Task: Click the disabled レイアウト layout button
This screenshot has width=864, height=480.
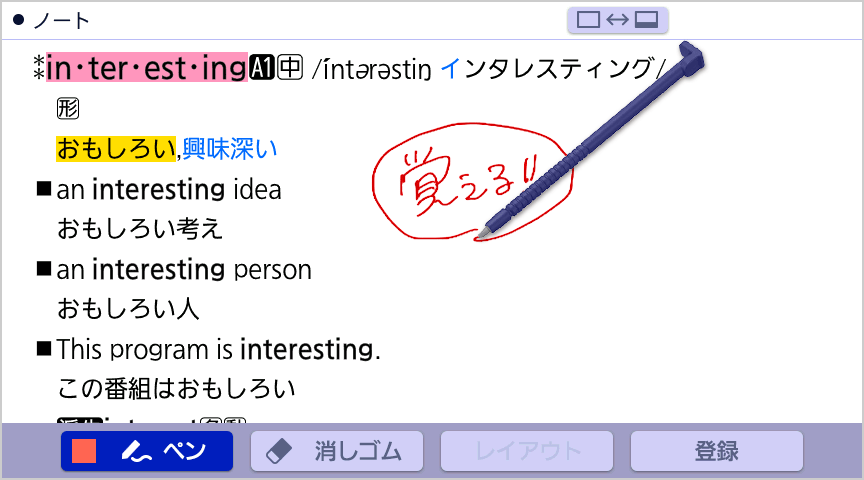Action: coord(527,451)
